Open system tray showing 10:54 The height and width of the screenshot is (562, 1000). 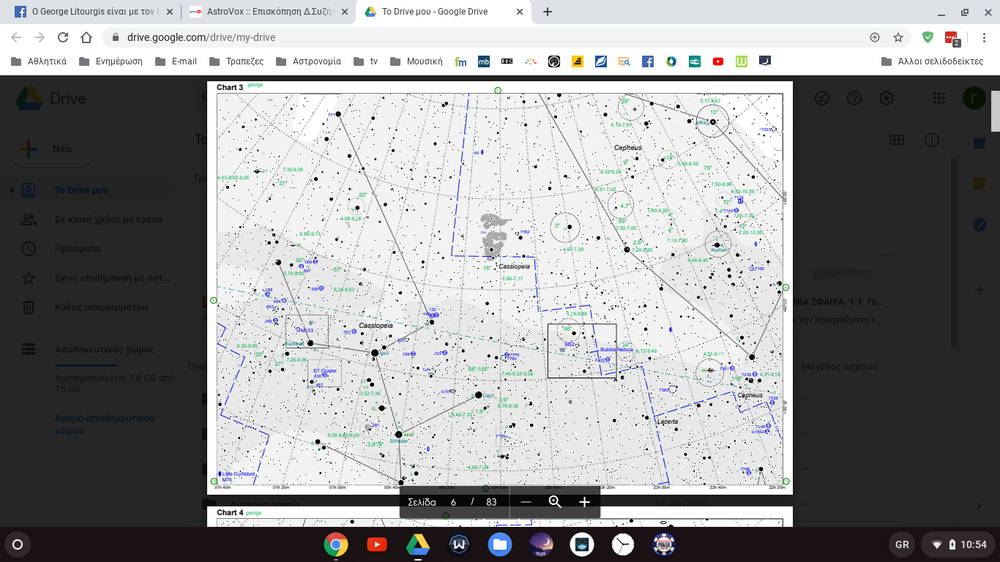coord(957,544)
